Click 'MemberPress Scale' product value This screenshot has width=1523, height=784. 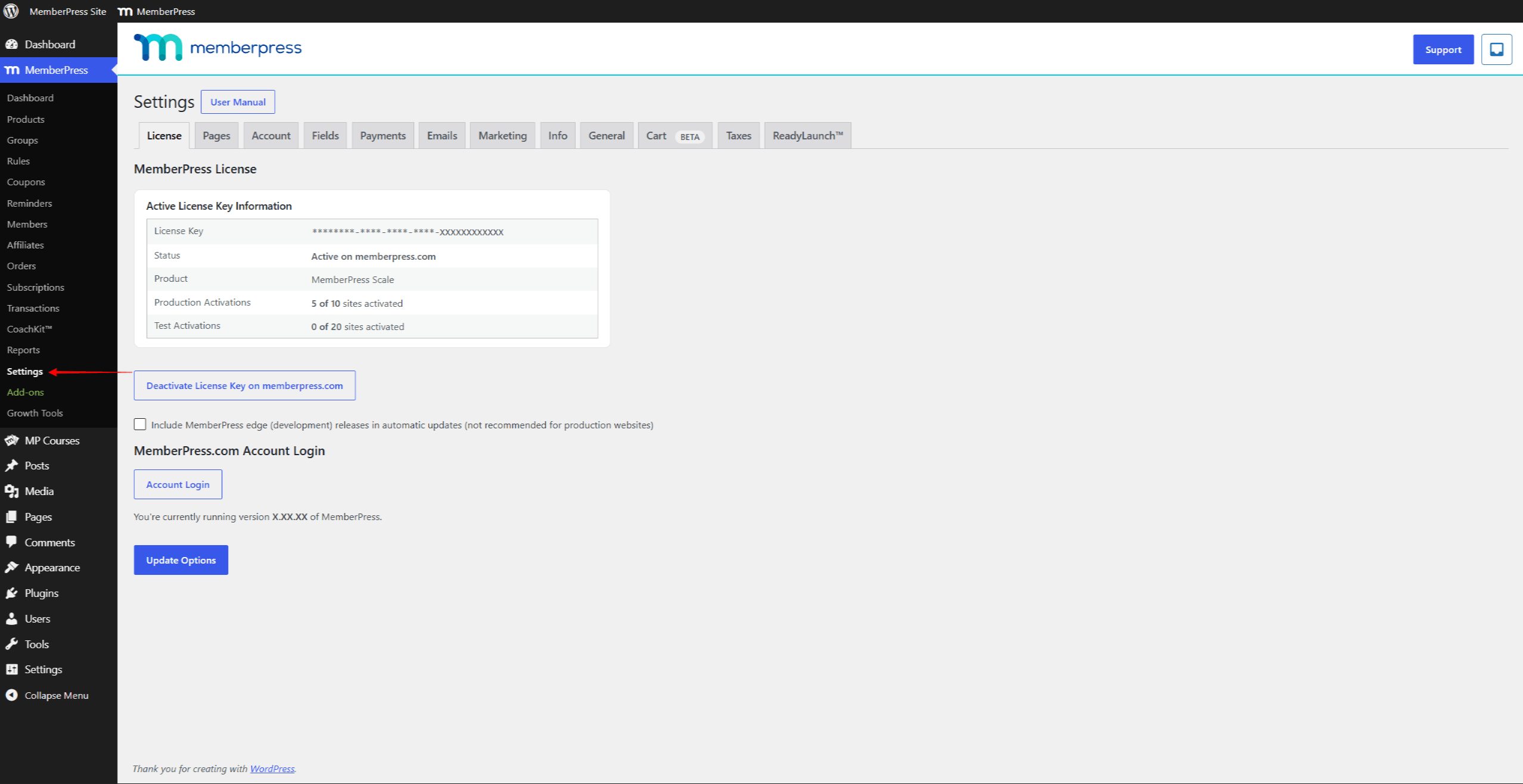(x=353, y=279)
